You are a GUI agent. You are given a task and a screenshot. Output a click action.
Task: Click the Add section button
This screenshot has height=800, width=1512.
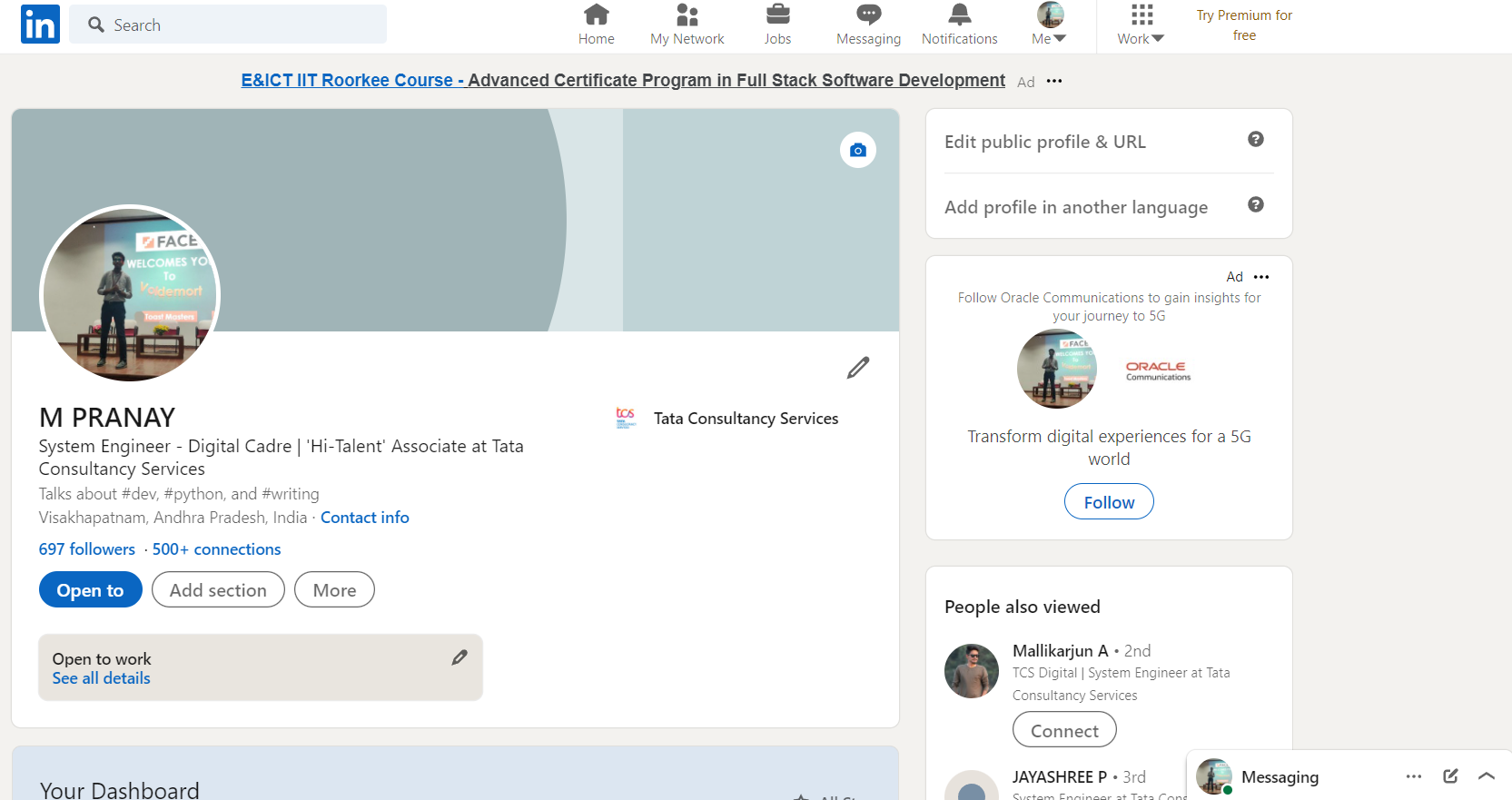pyautogui.click(x=218, y=590)
